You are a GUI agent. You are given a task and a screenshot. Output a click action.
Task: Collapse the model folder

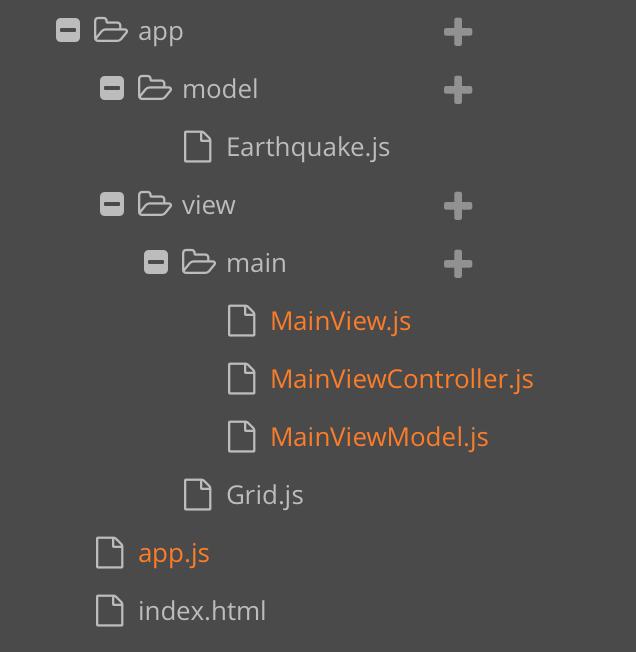point(112,88)
